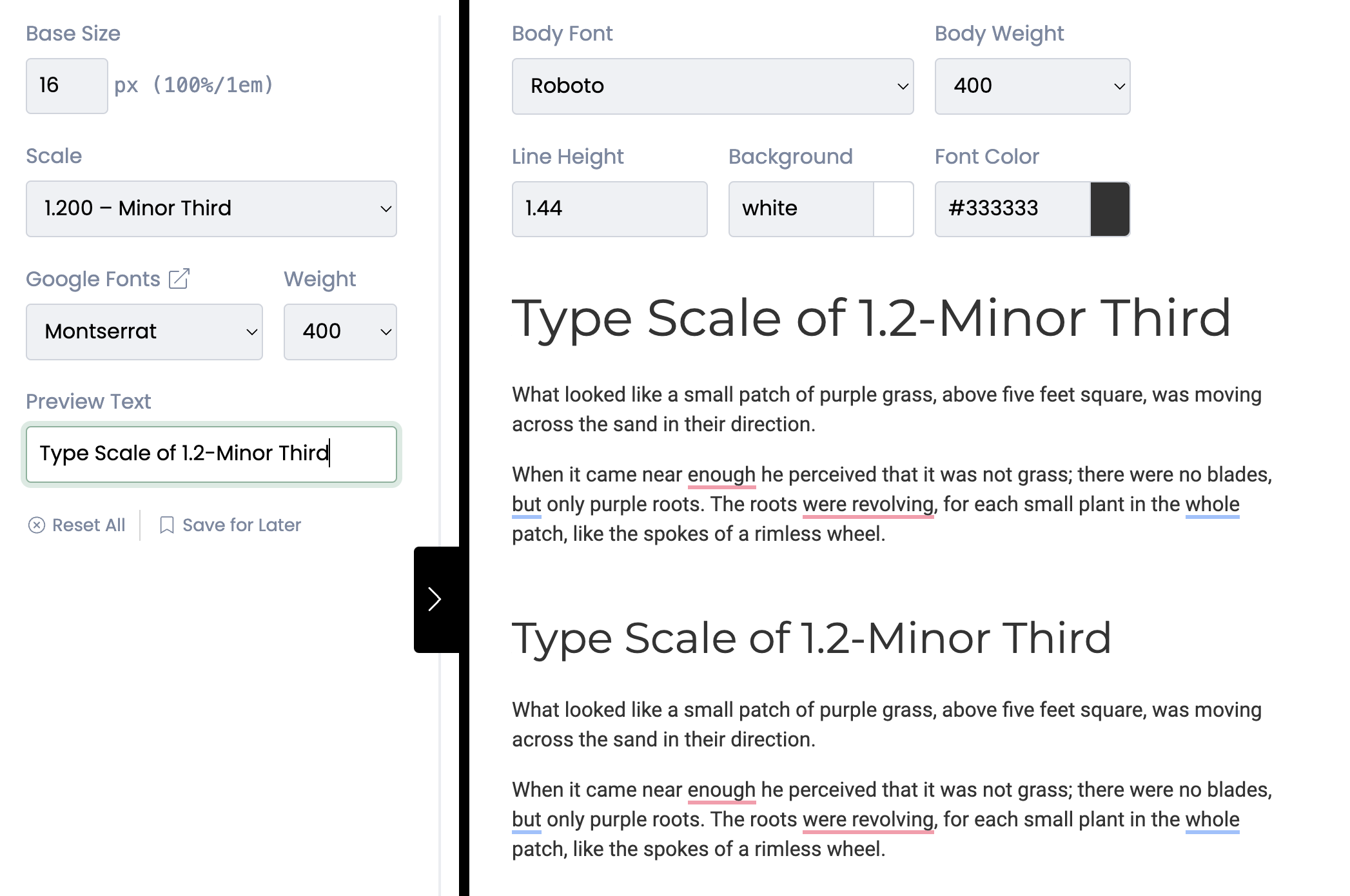Open the Scale dropdown showing Minor Third
Image resolution: width=1350 pixels, height=896 pixels.
211,209
